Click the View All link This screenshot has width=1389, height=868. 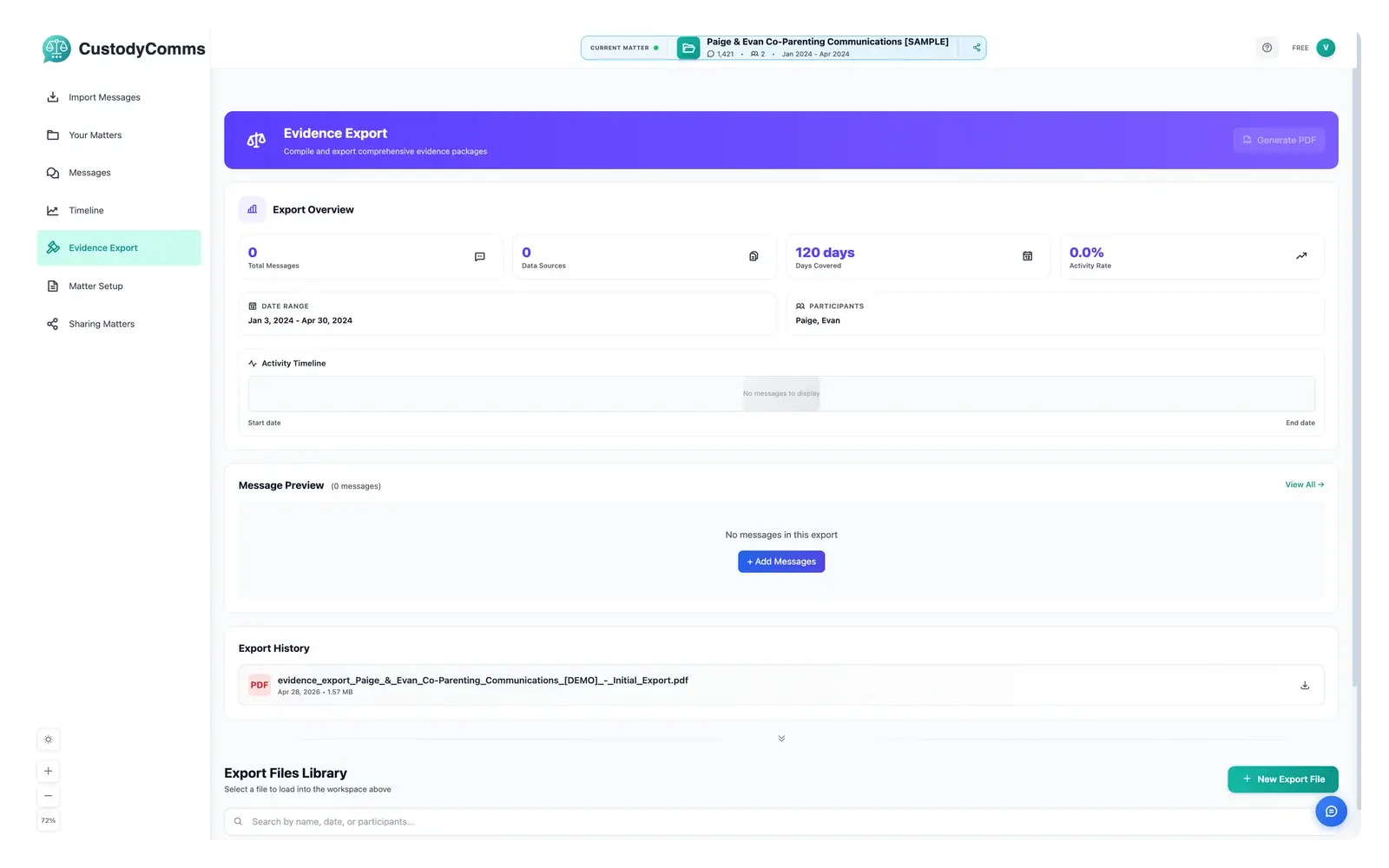click(1305, 485)
